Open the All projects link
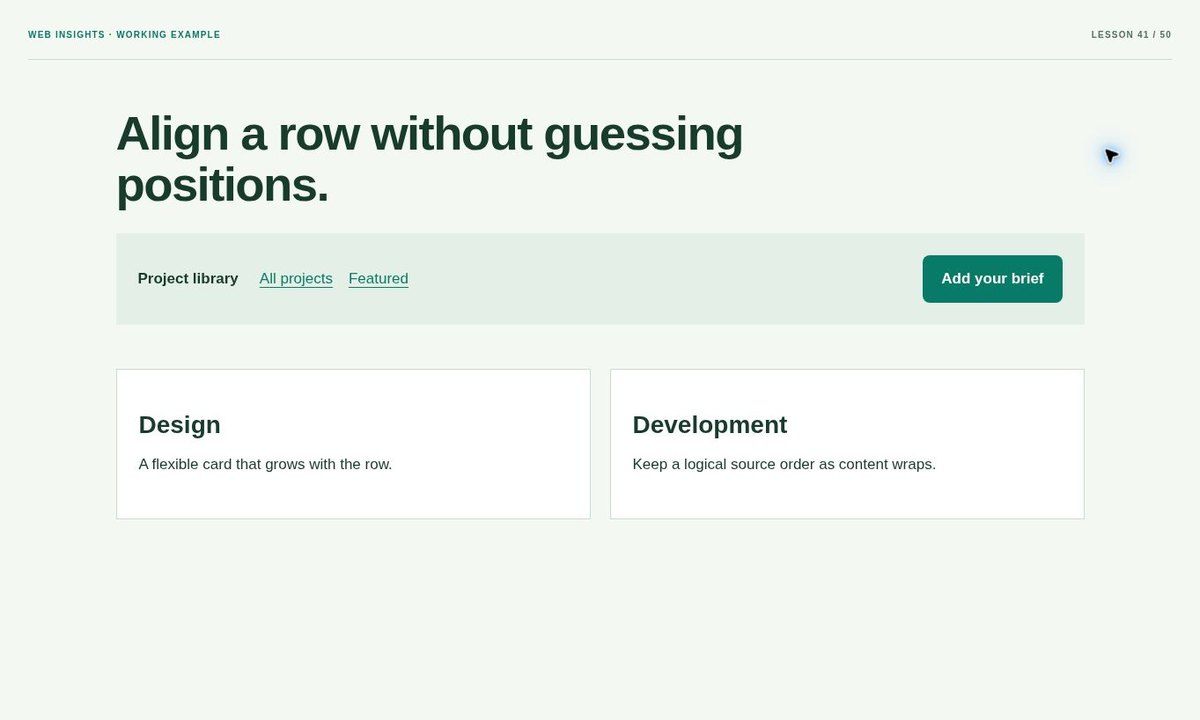This screenshot has width=1200, height=720. click(296, 279)
